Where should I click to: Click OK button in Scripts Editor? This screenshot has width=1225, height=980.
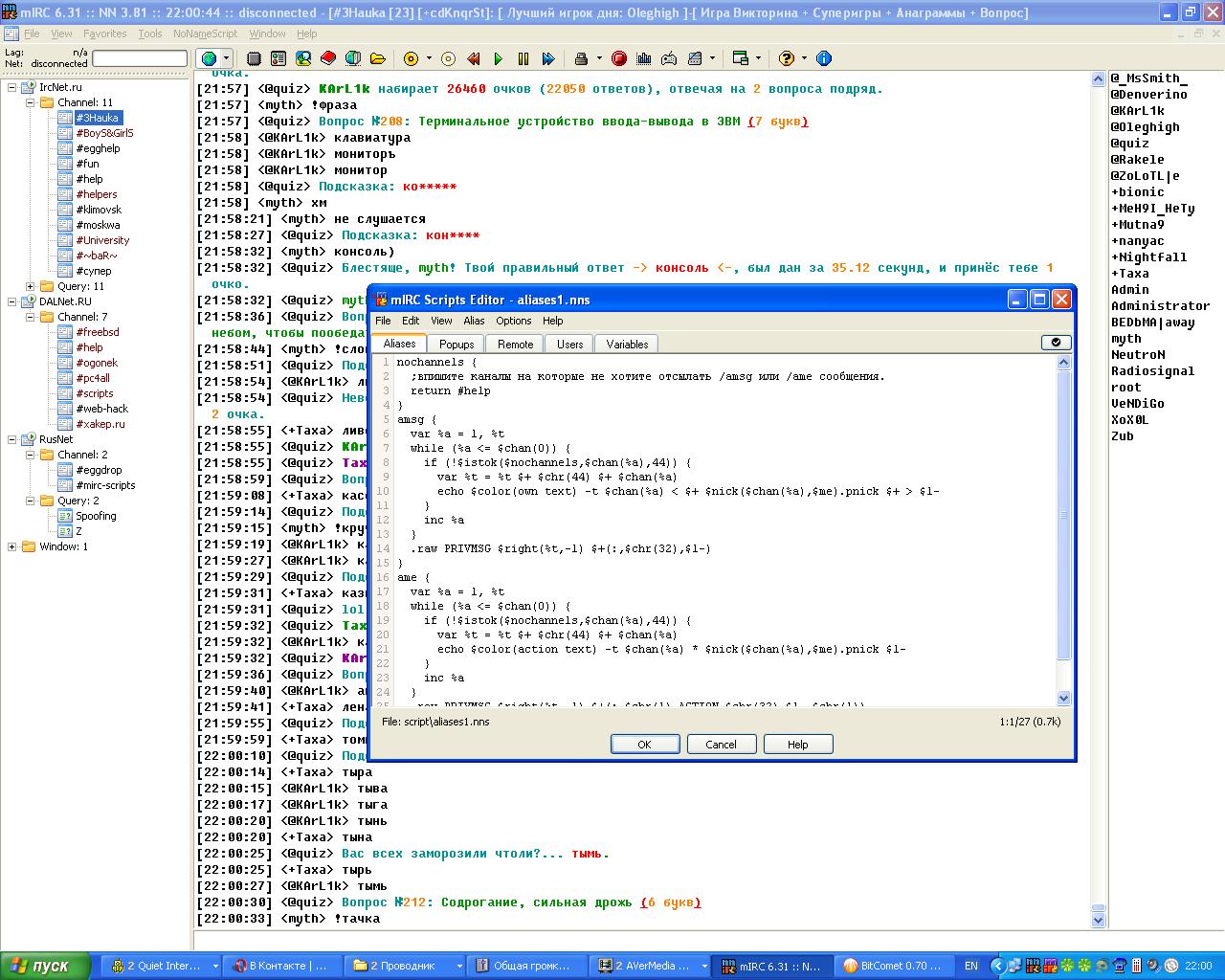(x=645, y=745)
